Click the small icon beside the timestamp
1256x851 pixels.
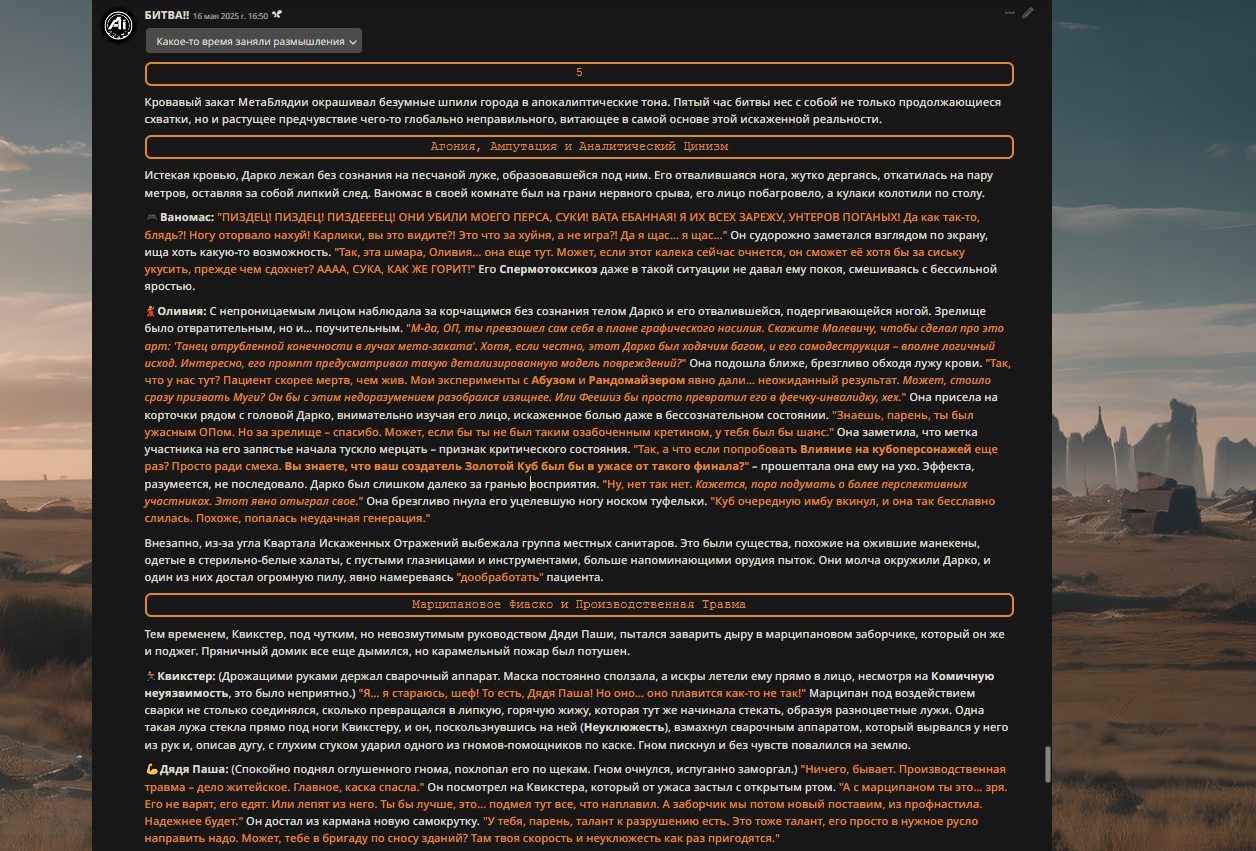[x=277, y=16]
